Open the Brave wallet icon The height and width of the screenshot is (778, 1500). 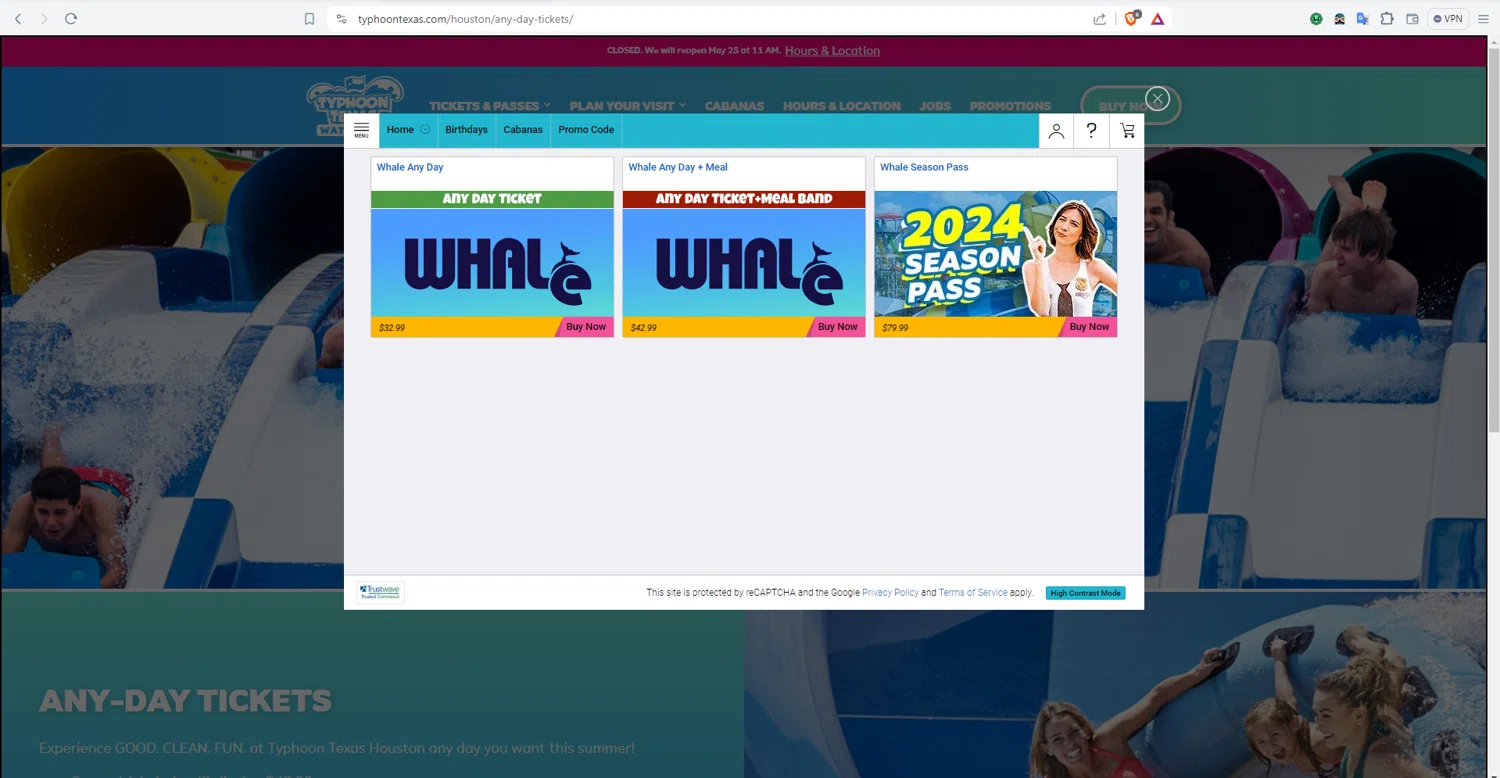tap(1412, 19)
